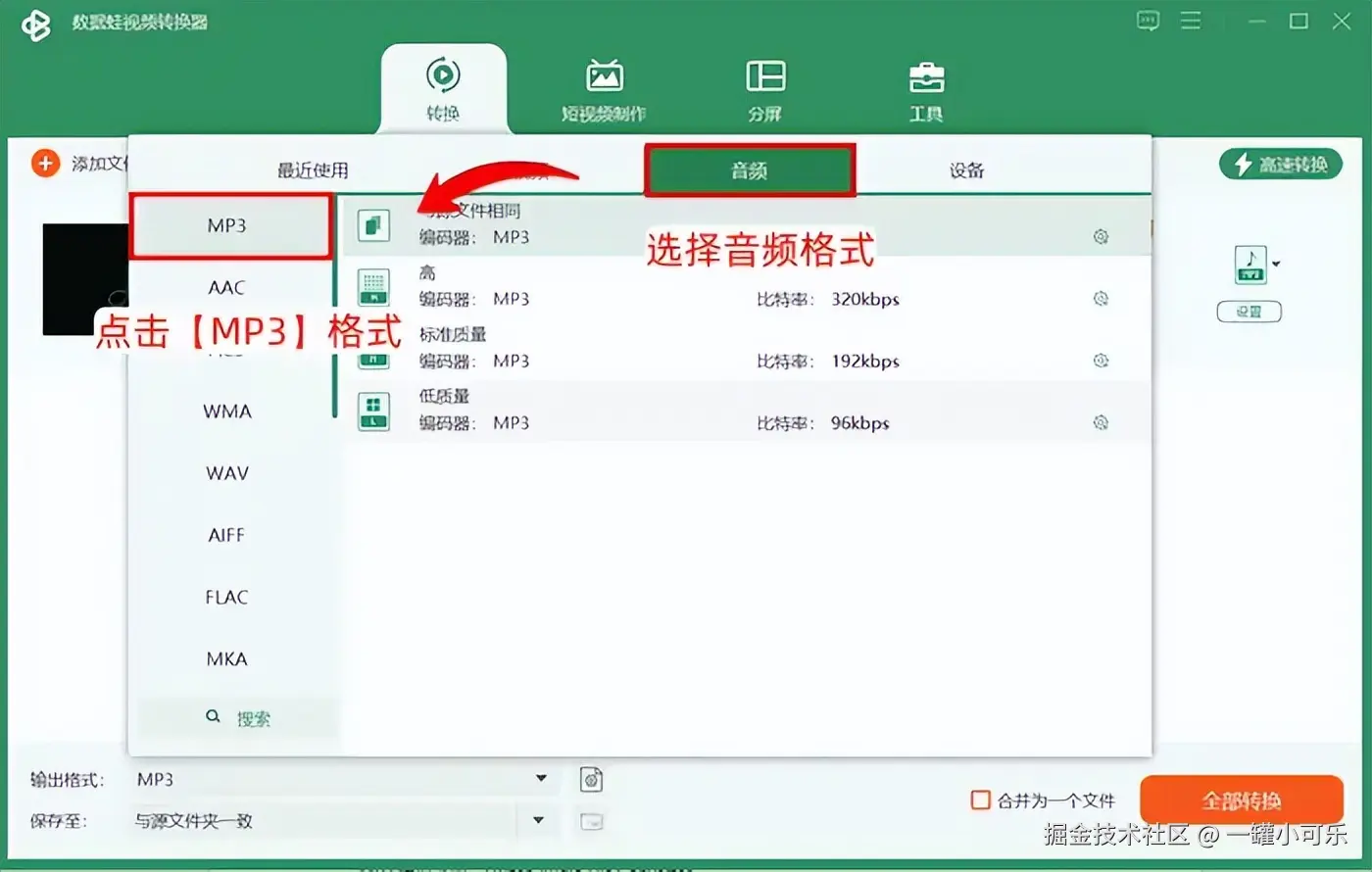Image resolution: width=1372 pixels, height=872 pixels.
Task: Click the folder icon beside 保存至
Action: (x=591, y=821)
